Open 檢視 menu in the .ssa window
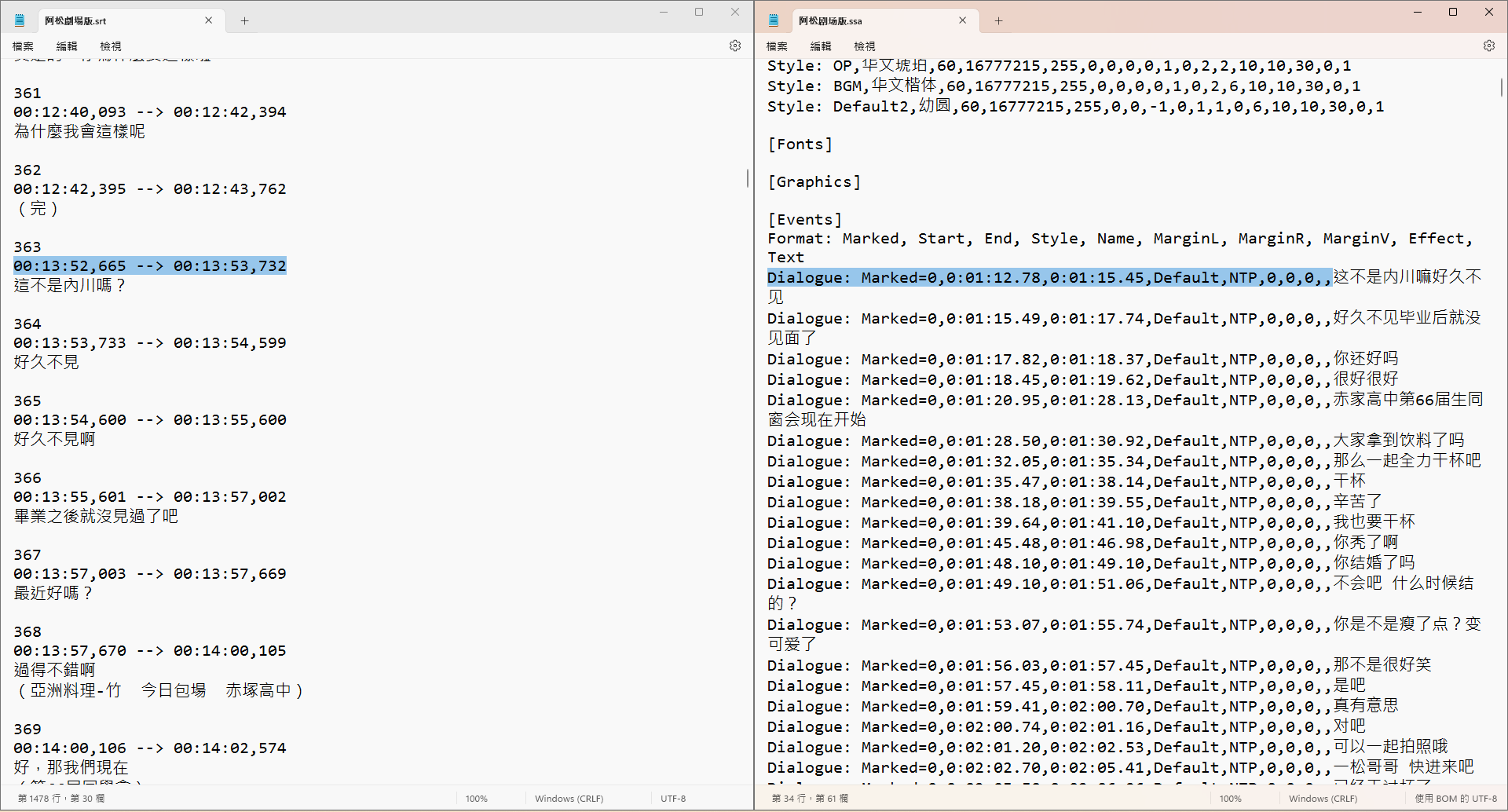This screenshot has width=1508, height=812. click(865, 46)
